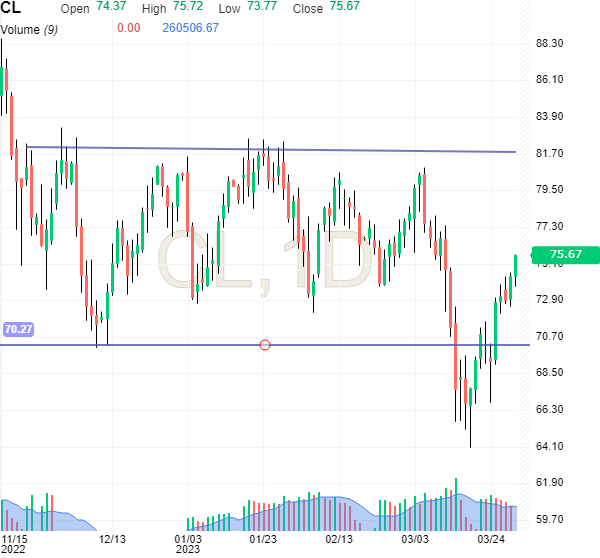Viewport: 600px width, 558px height.
Task: Click the 70.27 horizontal line price label
Action: tap(18, 329)
